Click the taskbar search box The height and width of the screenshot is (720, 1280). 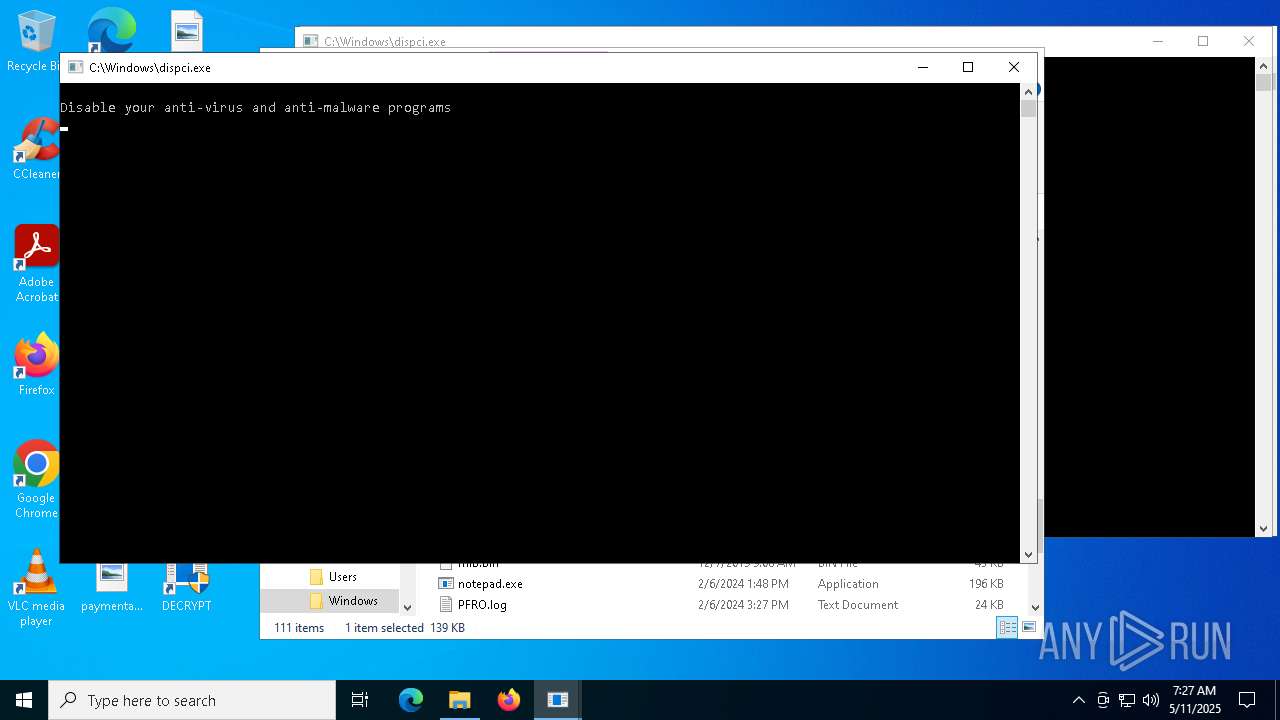click(192, 700)
